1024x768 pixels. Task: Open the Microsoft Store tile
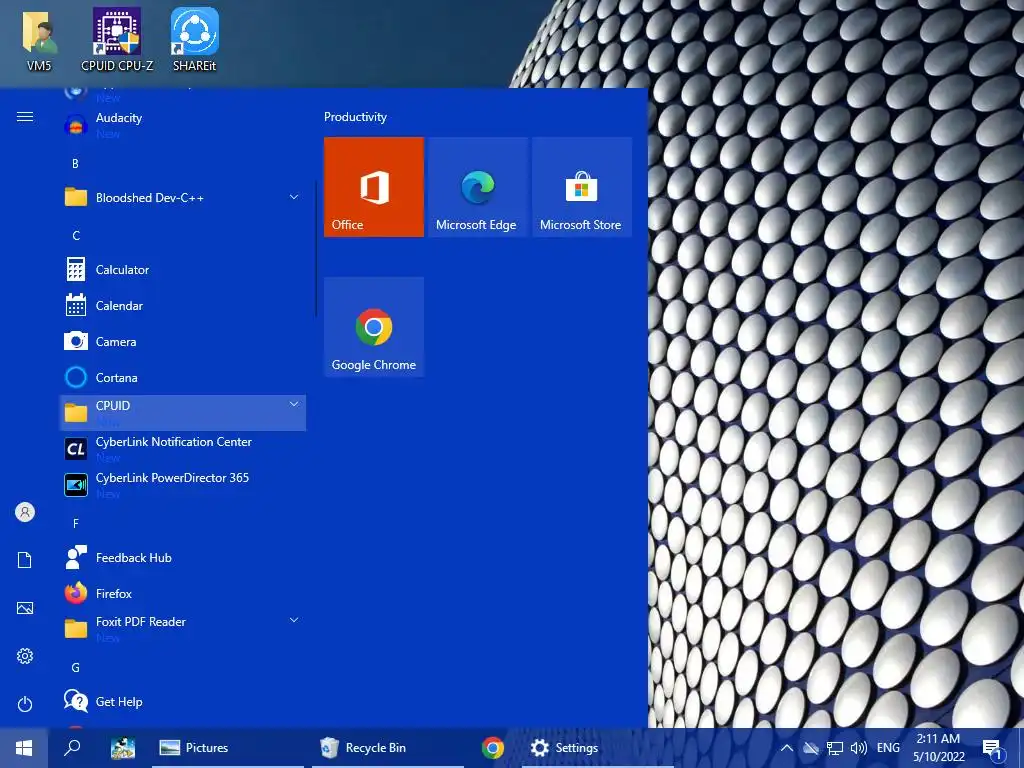582,187
